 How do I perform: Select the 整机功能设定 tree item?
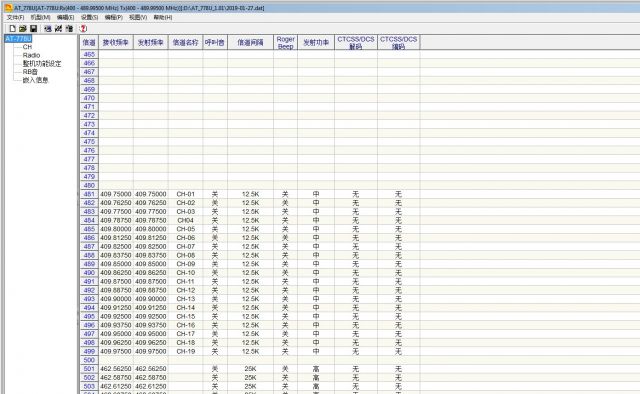(42, 64)
